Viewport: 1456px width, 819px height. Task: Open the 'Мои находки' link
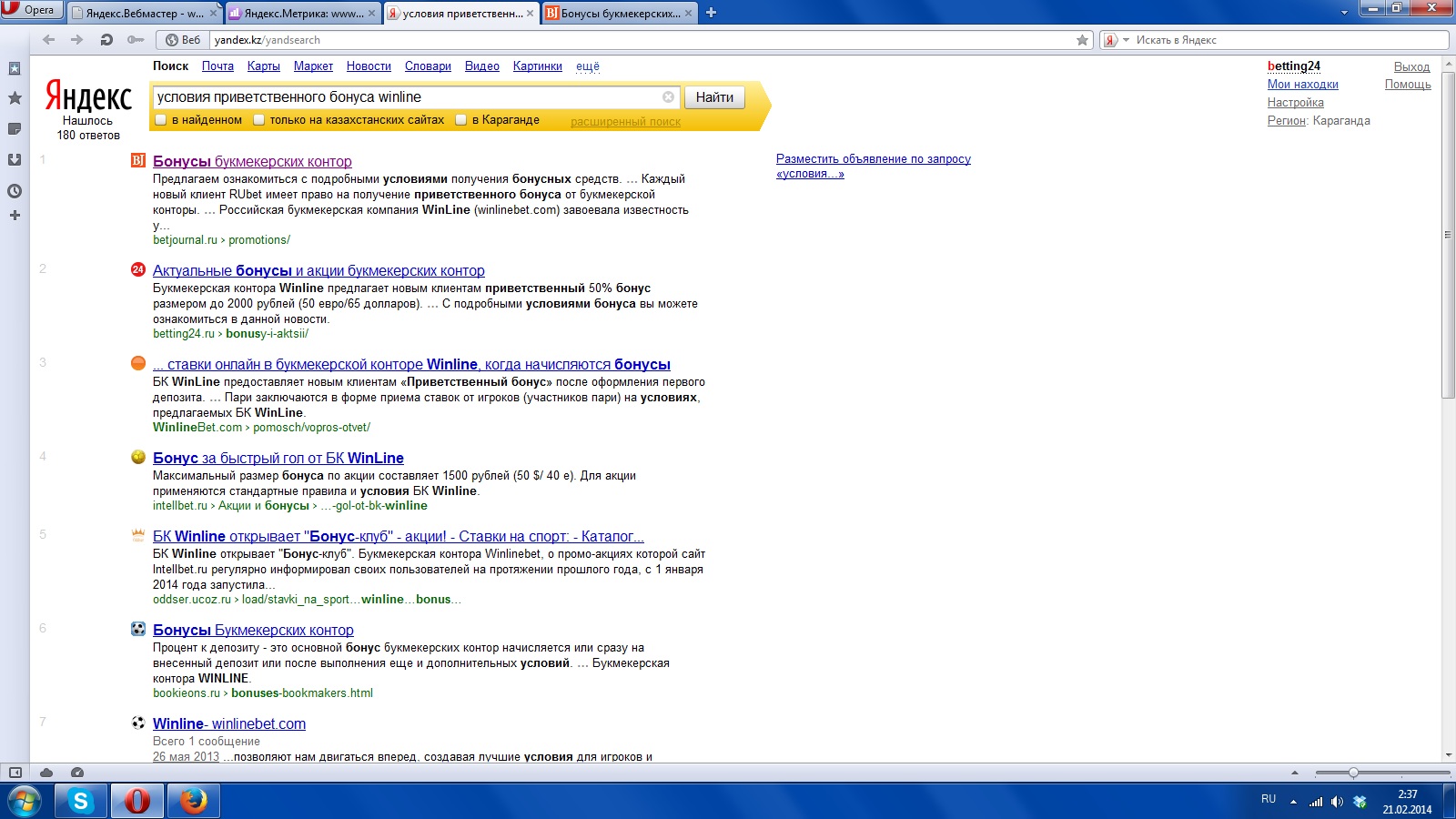pos(1303,85)
